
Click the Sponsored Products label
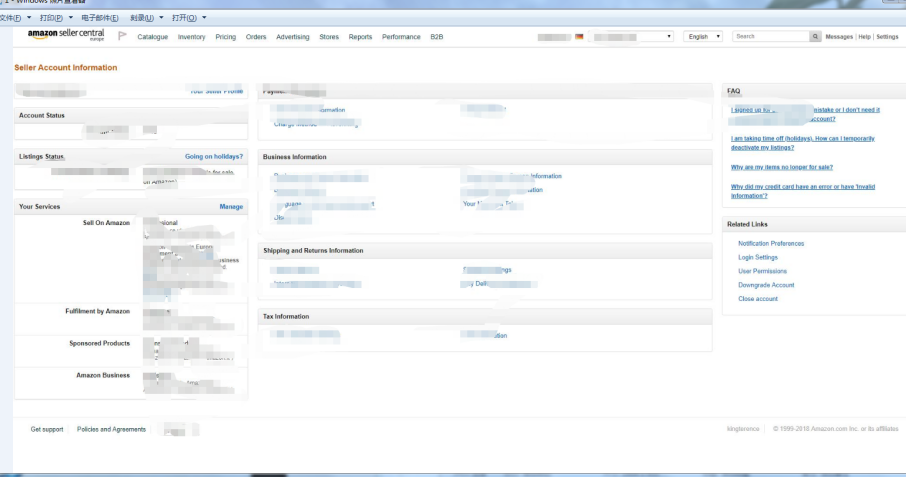99,344
